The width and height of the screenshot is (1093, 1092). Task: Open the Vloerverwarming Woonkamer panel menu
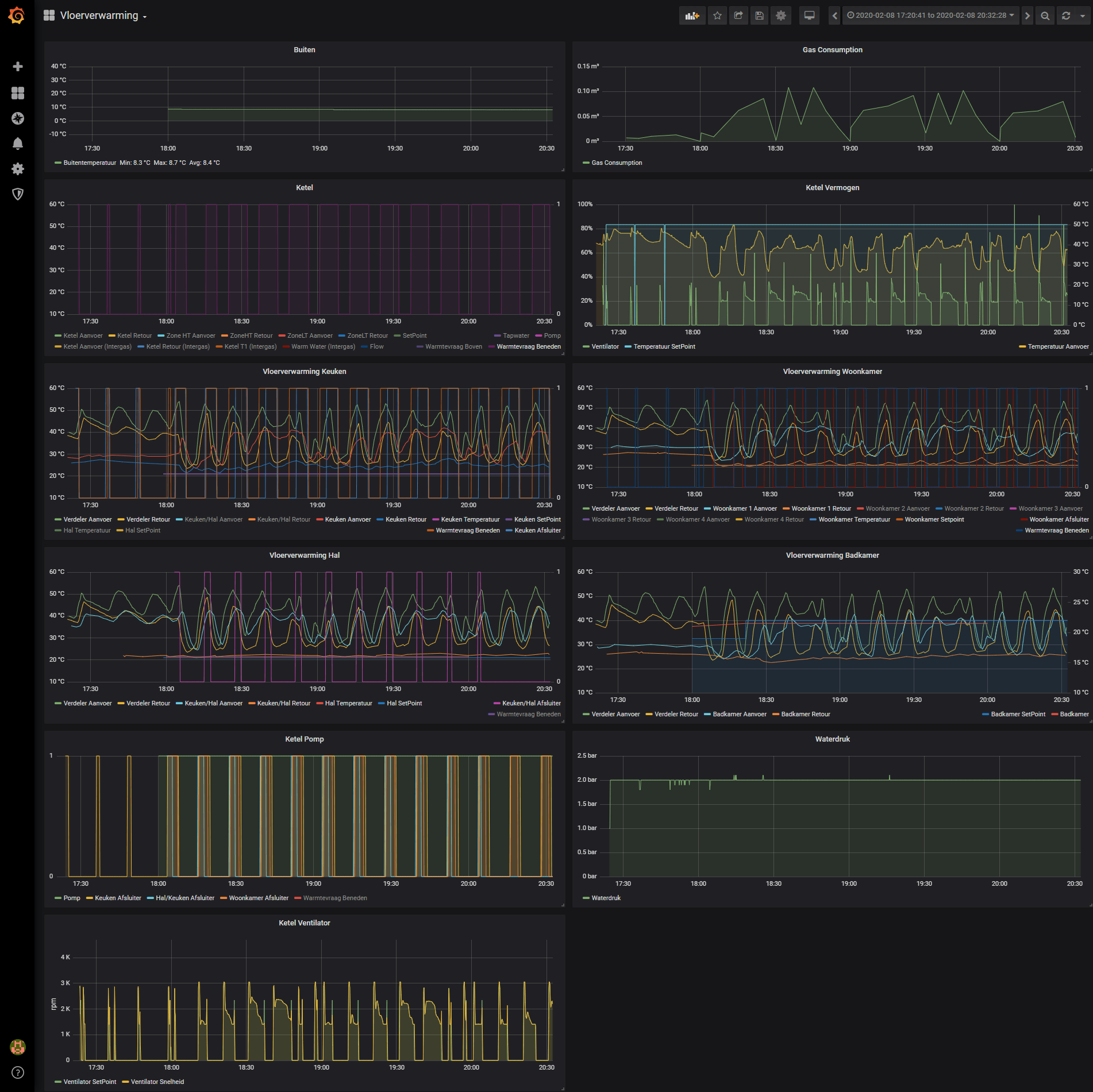832,372
